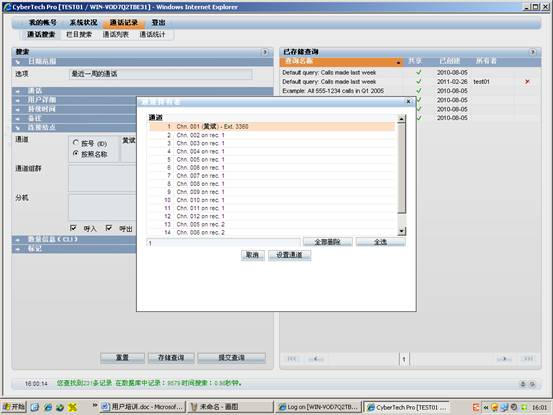Select the 按号 (ID) radio button
553x415 pixels.
(75, 143)
